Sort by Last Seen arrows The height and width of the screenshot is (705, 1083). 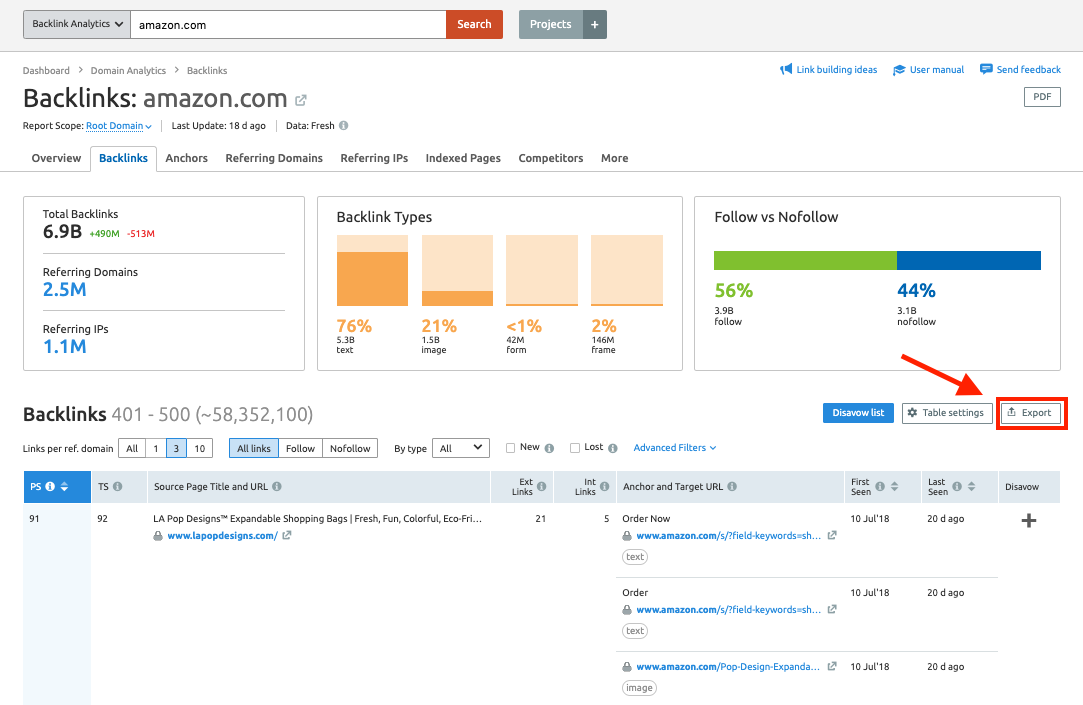point(971,487)
